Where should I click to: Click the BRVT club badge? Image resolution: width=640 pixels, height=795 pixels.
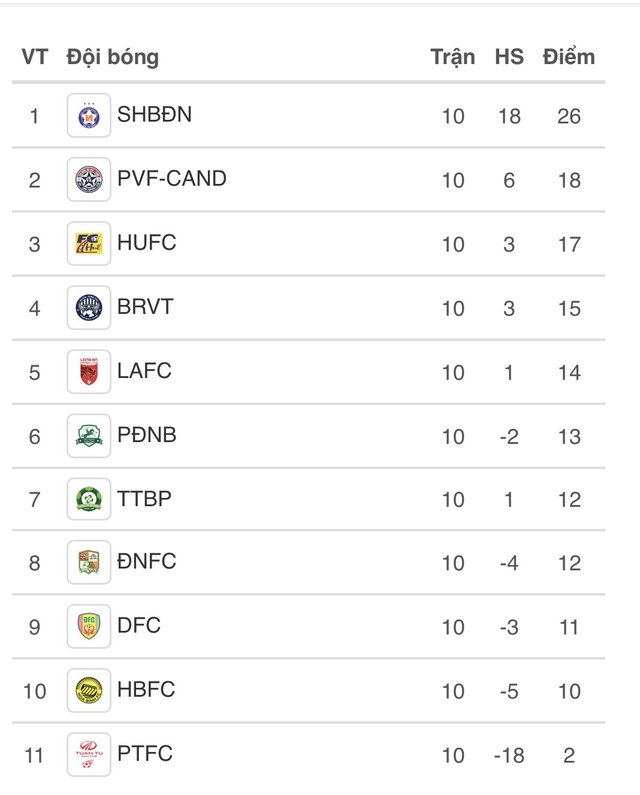click(89, 308)
